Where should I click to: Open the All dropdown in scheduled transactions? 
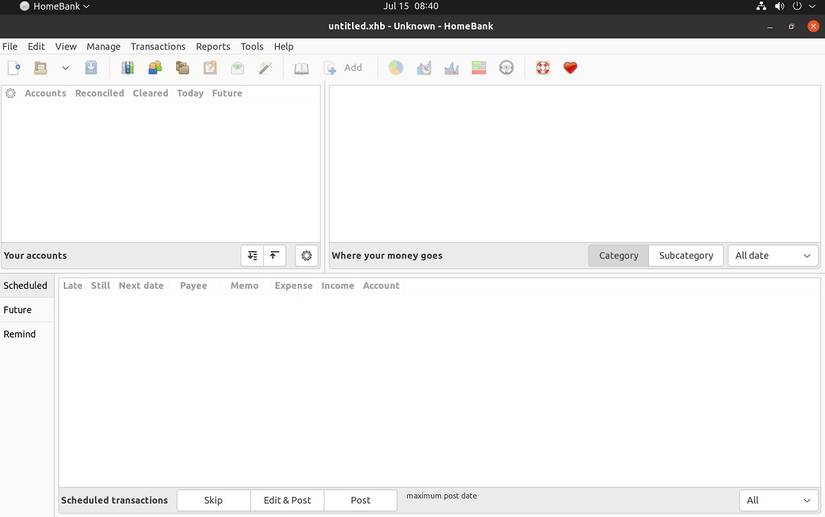click(x=779, y=500)
